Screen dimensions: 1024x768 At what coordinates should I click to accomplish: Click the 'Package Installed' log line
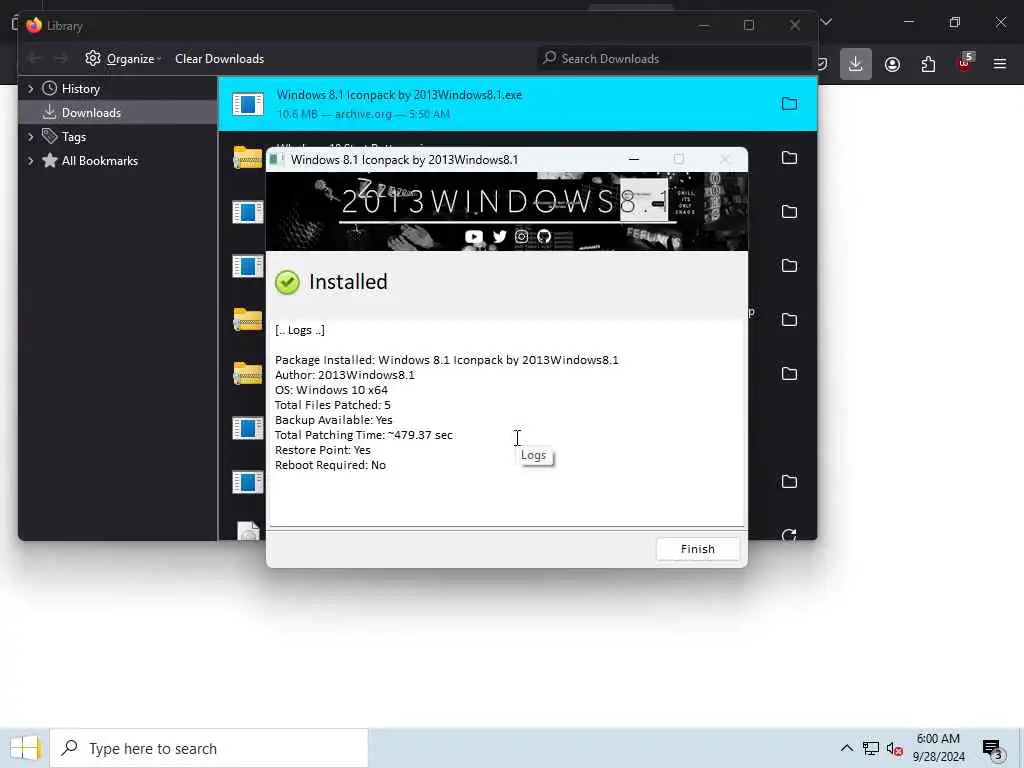point(447,360)
